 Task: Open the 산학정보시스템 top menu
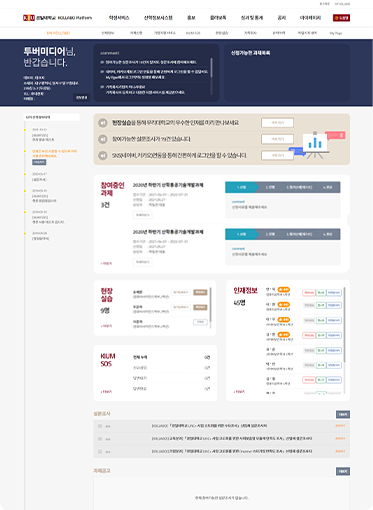158,18
